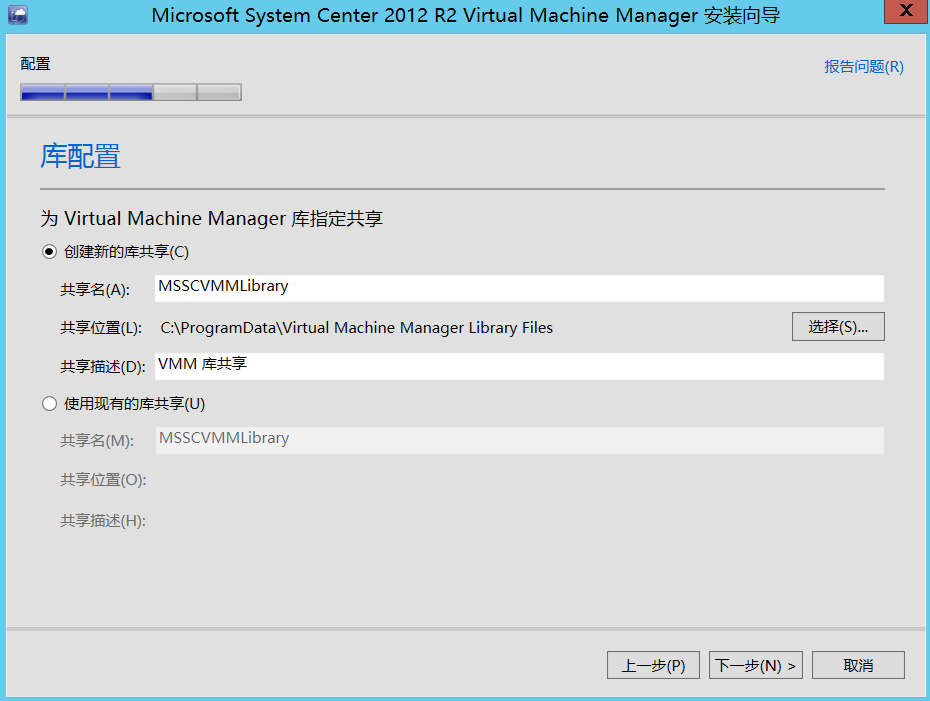This screenshot has width=930, height=701.
Task: Click the share path C:\ProgramData\Virtual Machine Manager Library Files
Action: pyautogui.click(x=356, y=327)
